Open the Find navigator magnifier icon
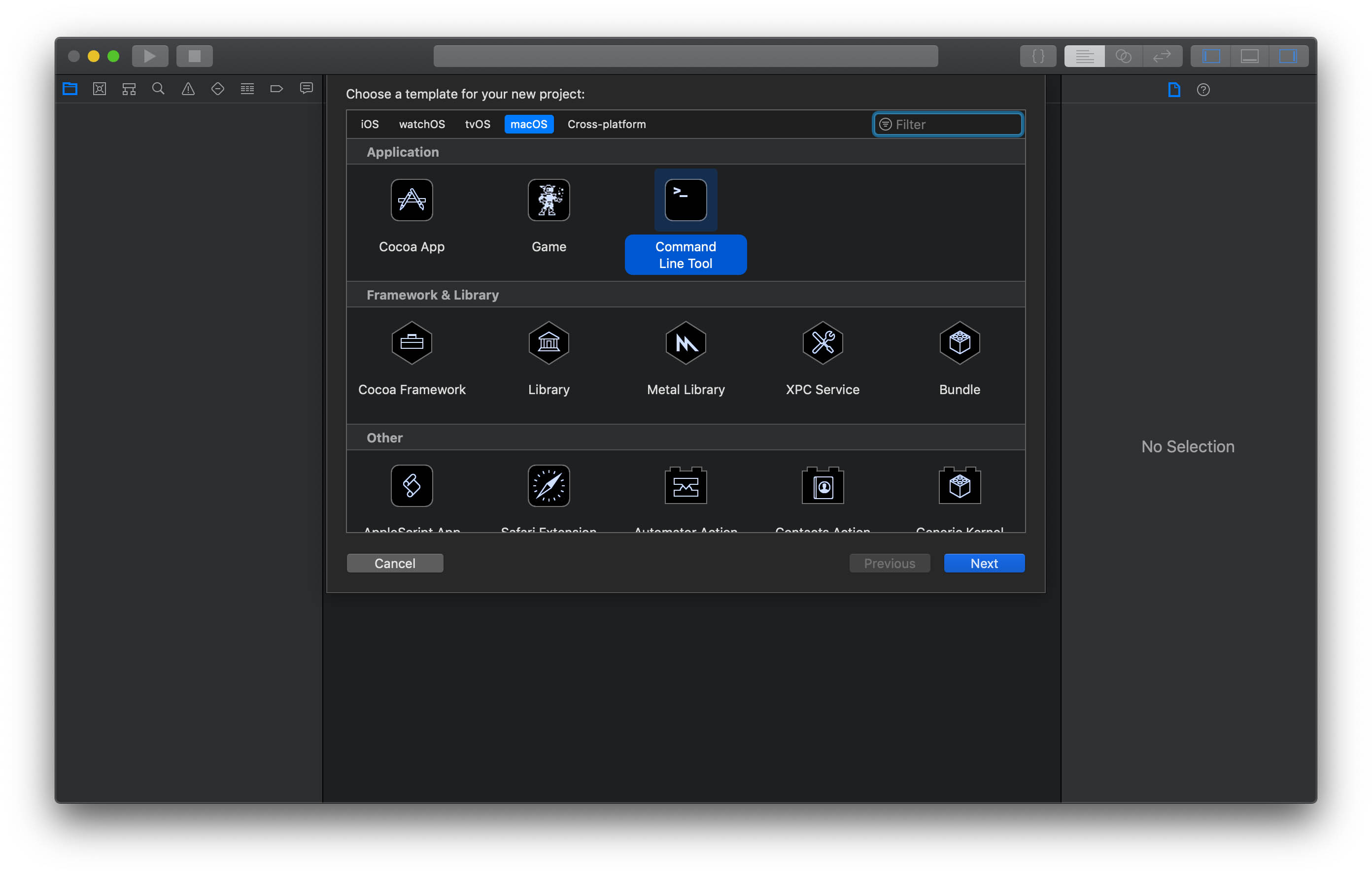The image size is (1372, 876). coord(158,89)
